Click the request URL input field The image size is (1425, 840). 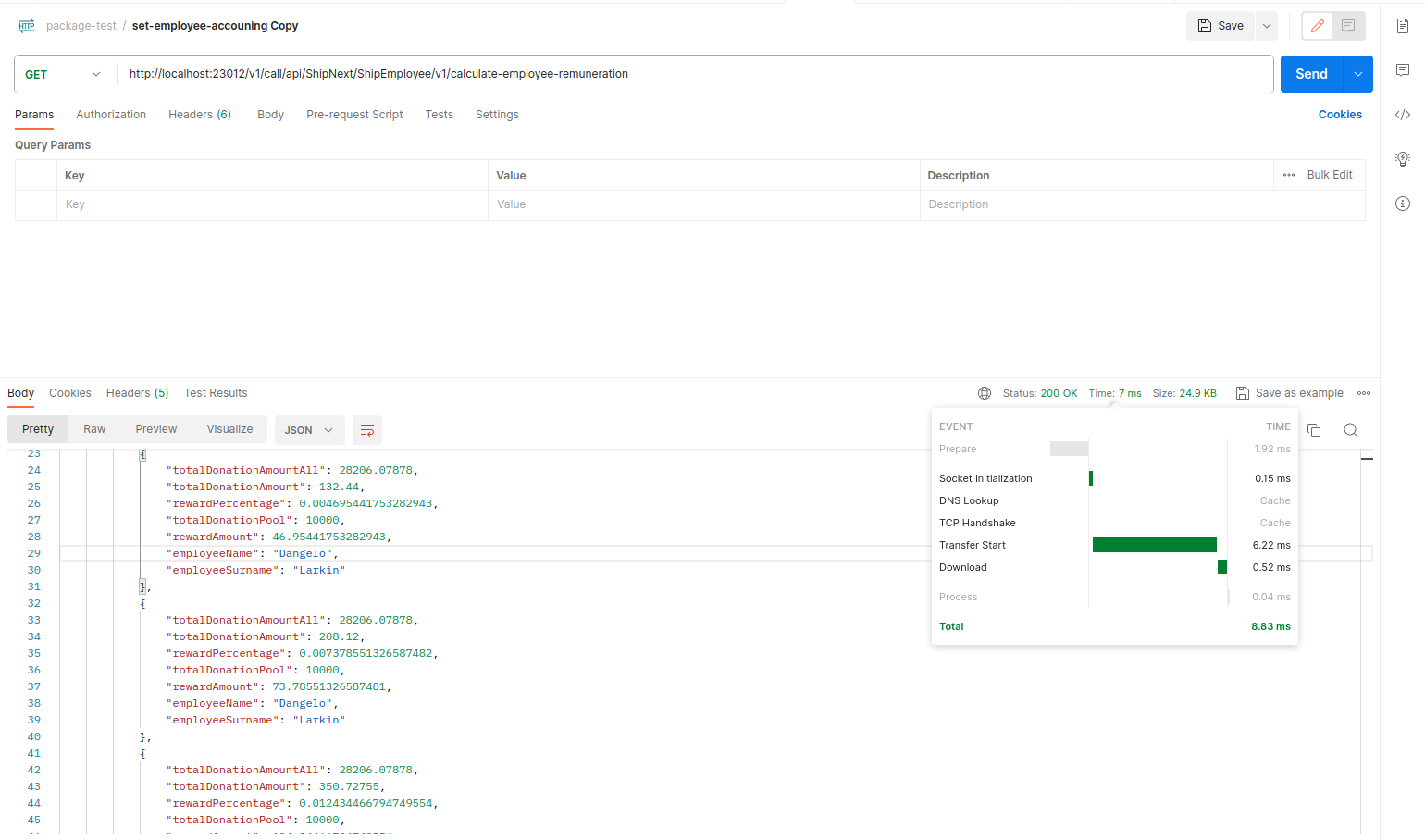(694, 74)
